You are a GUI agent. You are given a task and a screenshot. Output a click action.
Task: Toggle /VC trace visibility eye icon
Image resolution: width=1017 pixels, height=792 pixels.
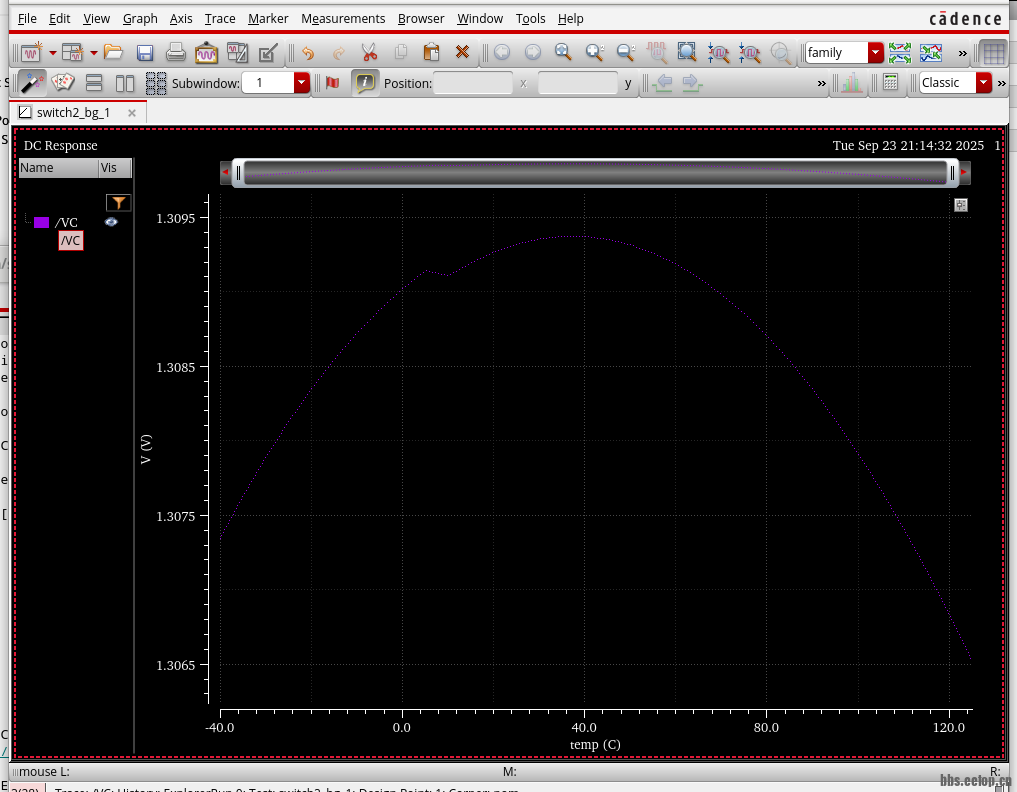point(112,222)
